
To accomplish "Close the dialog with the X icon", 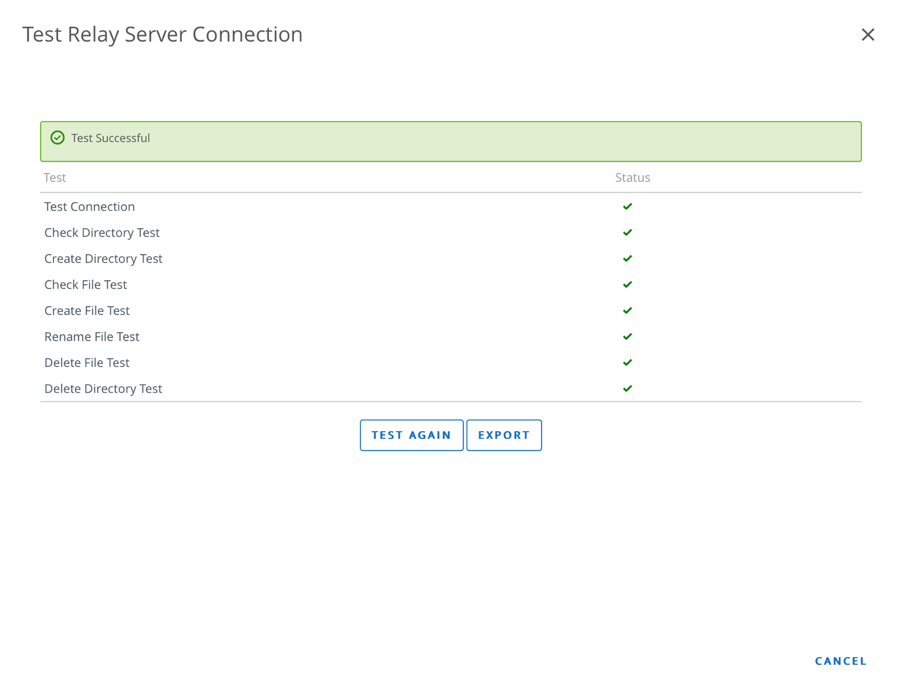I will click(867, 35).
